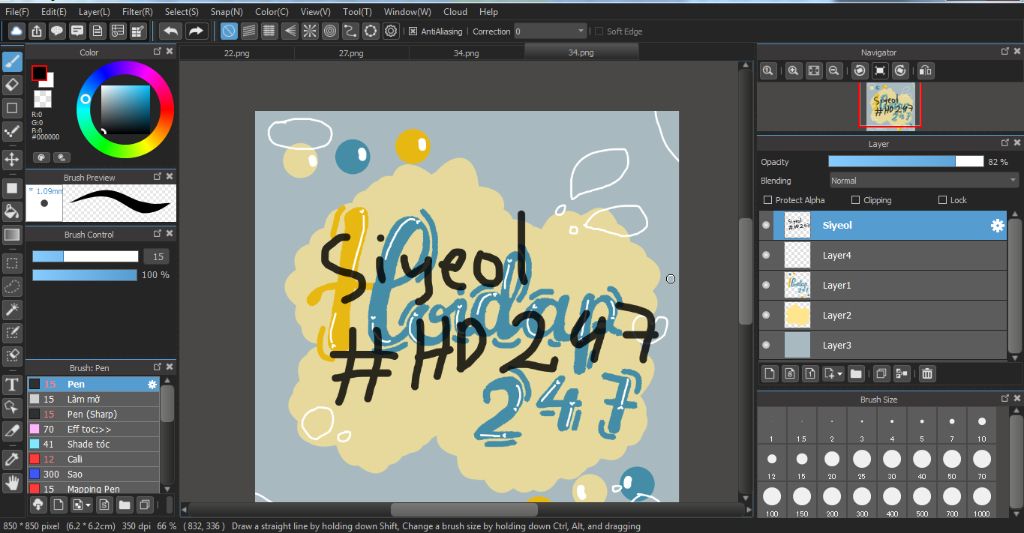Open the Snap menu

coord(226,12)
